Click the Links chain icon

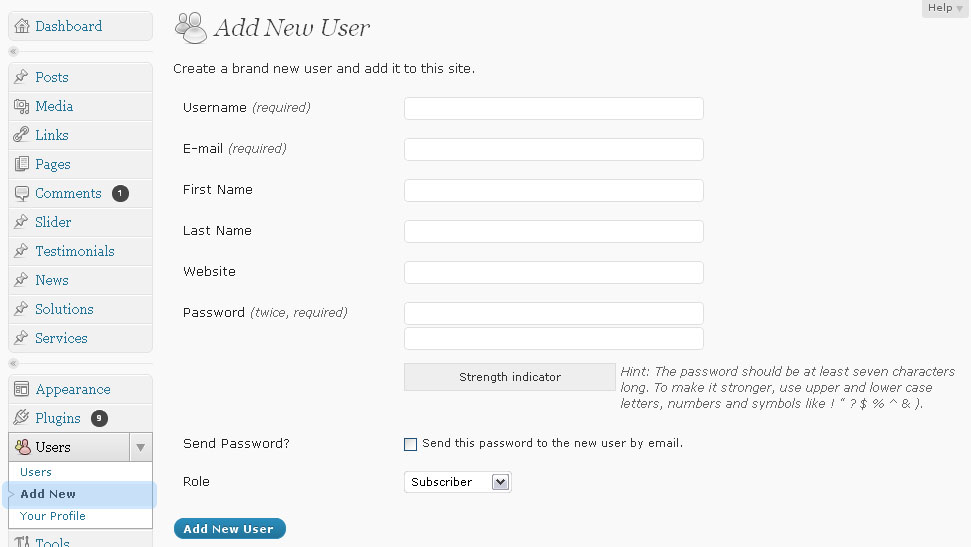click(22, 135)
